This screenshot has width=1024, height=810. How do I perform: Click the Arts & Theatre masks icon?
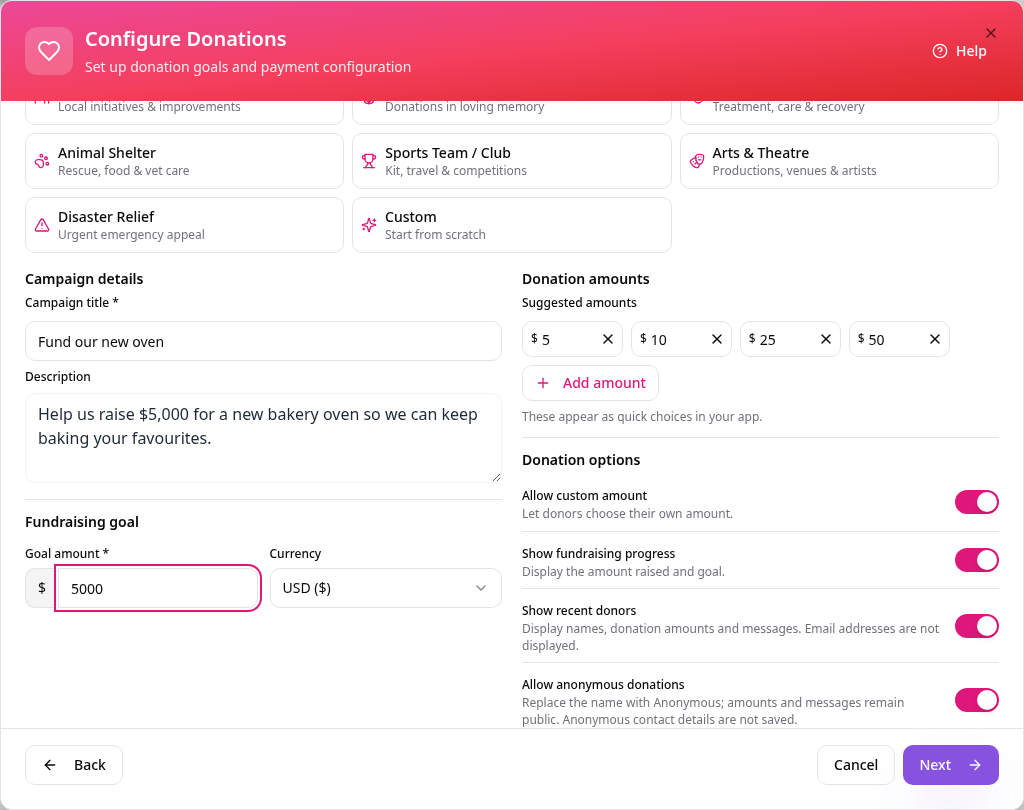pyautogui.click(x=697, y=161)
